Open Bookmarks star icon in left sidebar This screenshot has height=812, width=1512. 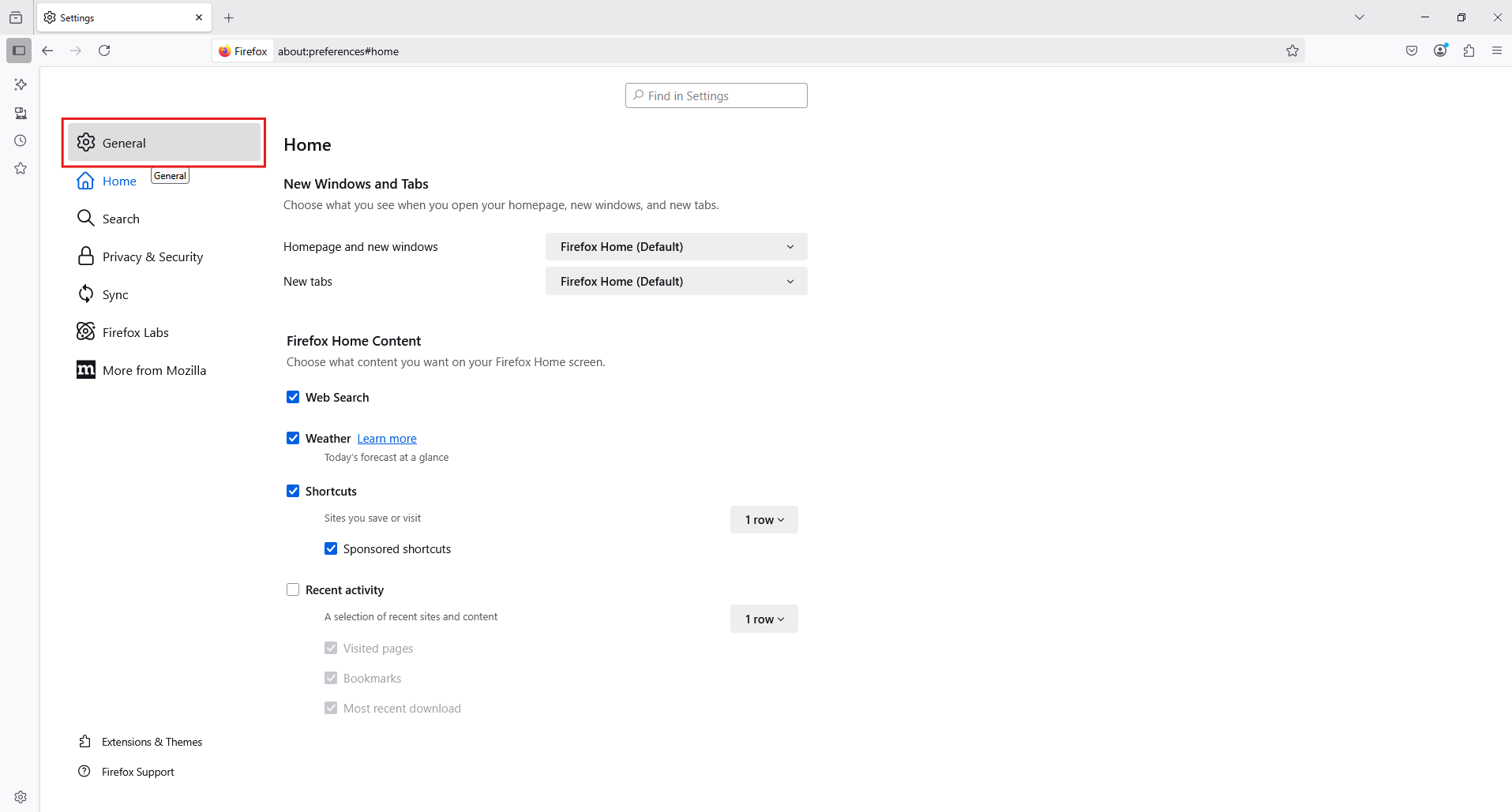(21, 169)
